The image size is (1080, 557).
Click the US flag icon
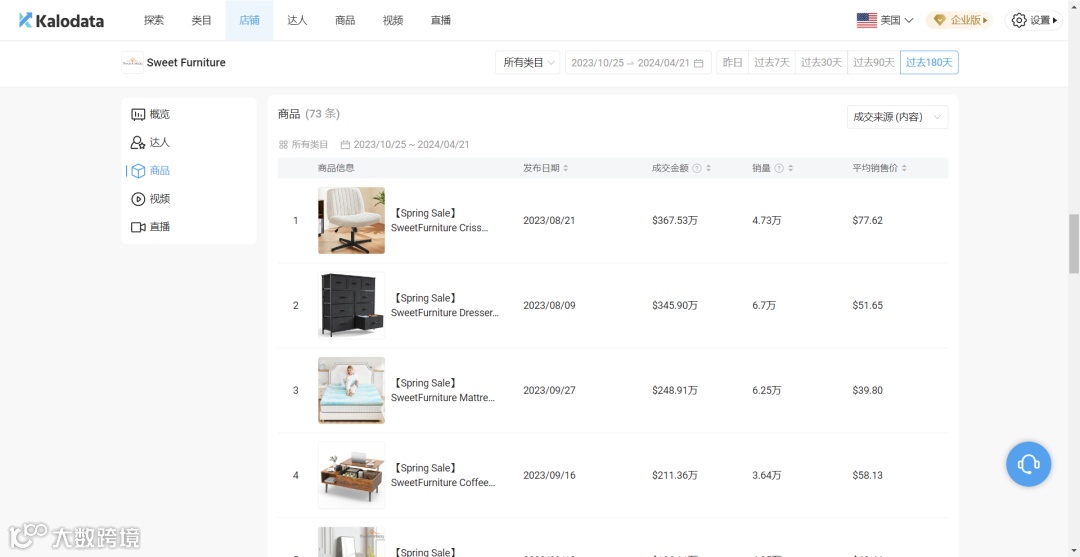866,21
